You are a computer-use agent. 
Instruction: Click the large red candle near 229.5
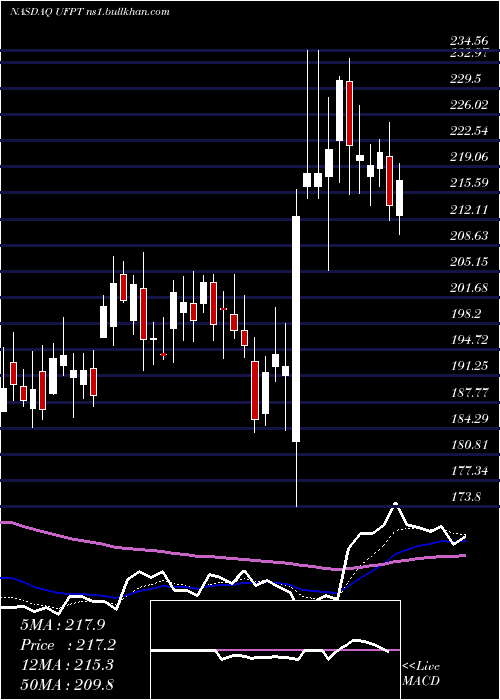click(x=349, y=113)
